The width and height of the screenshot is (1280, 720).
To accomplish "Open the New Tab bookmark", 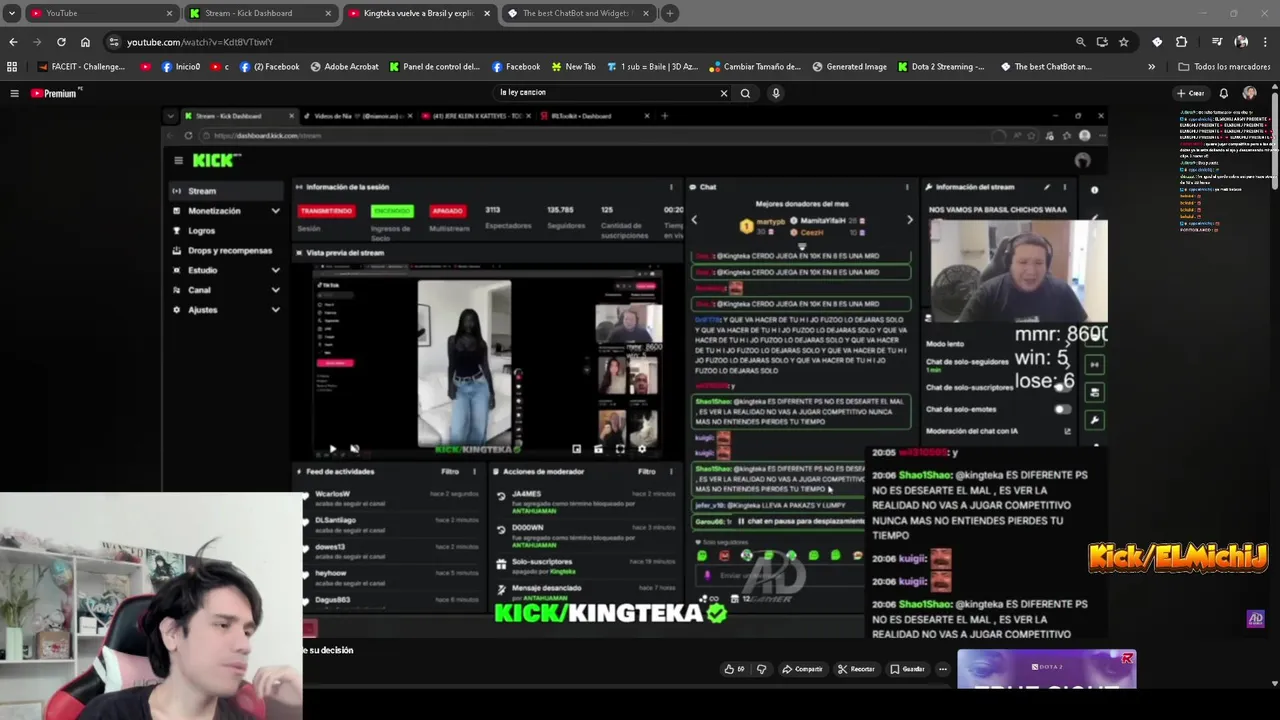I will tap(572, 67).
